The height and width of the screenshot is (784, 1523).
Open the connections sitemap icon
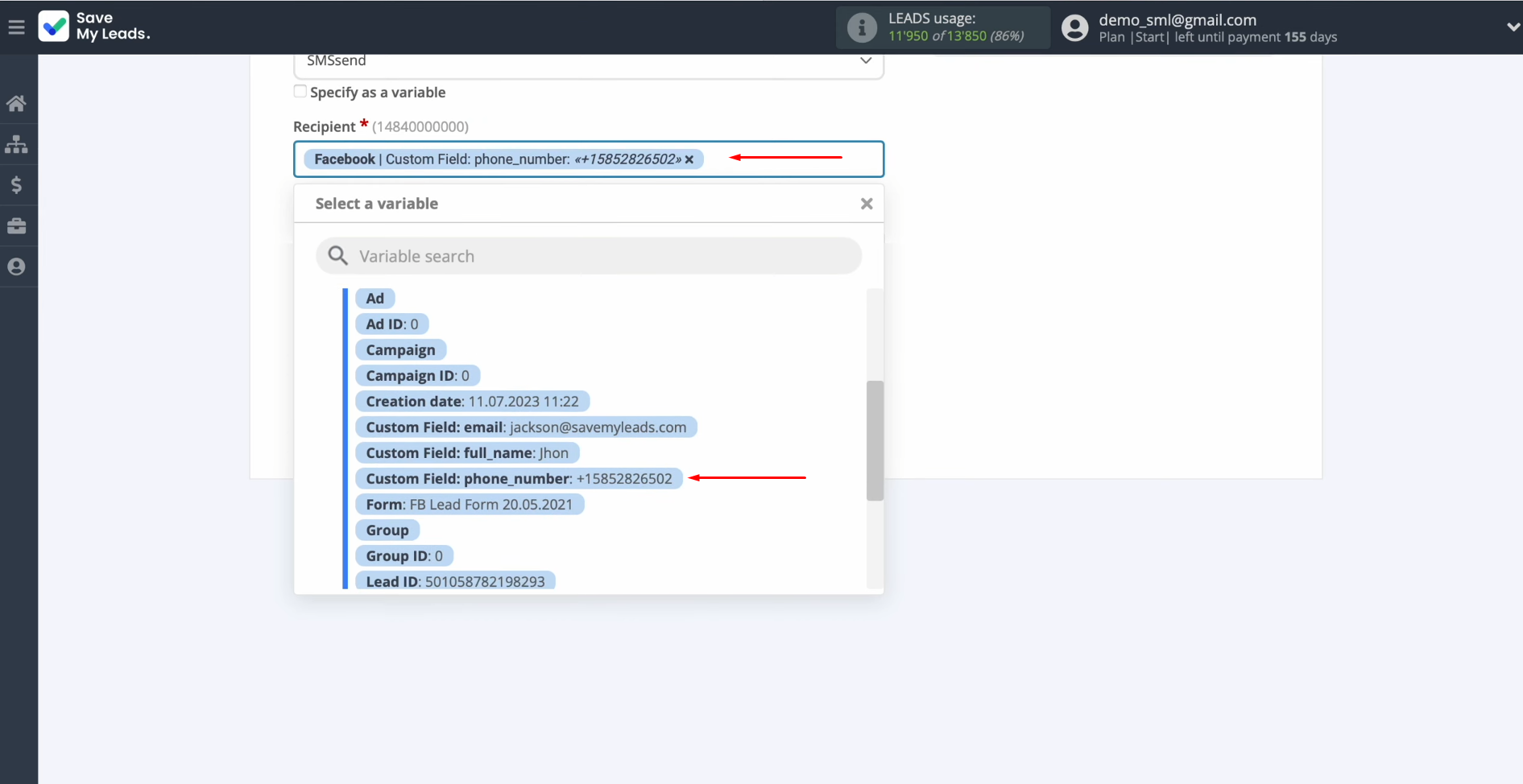tap(16, 144)
